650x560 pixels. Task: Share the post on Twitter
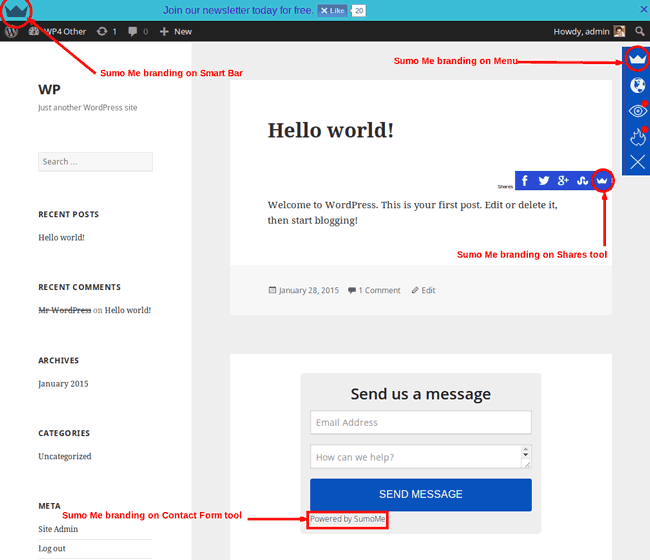click(x=544, y=181)
